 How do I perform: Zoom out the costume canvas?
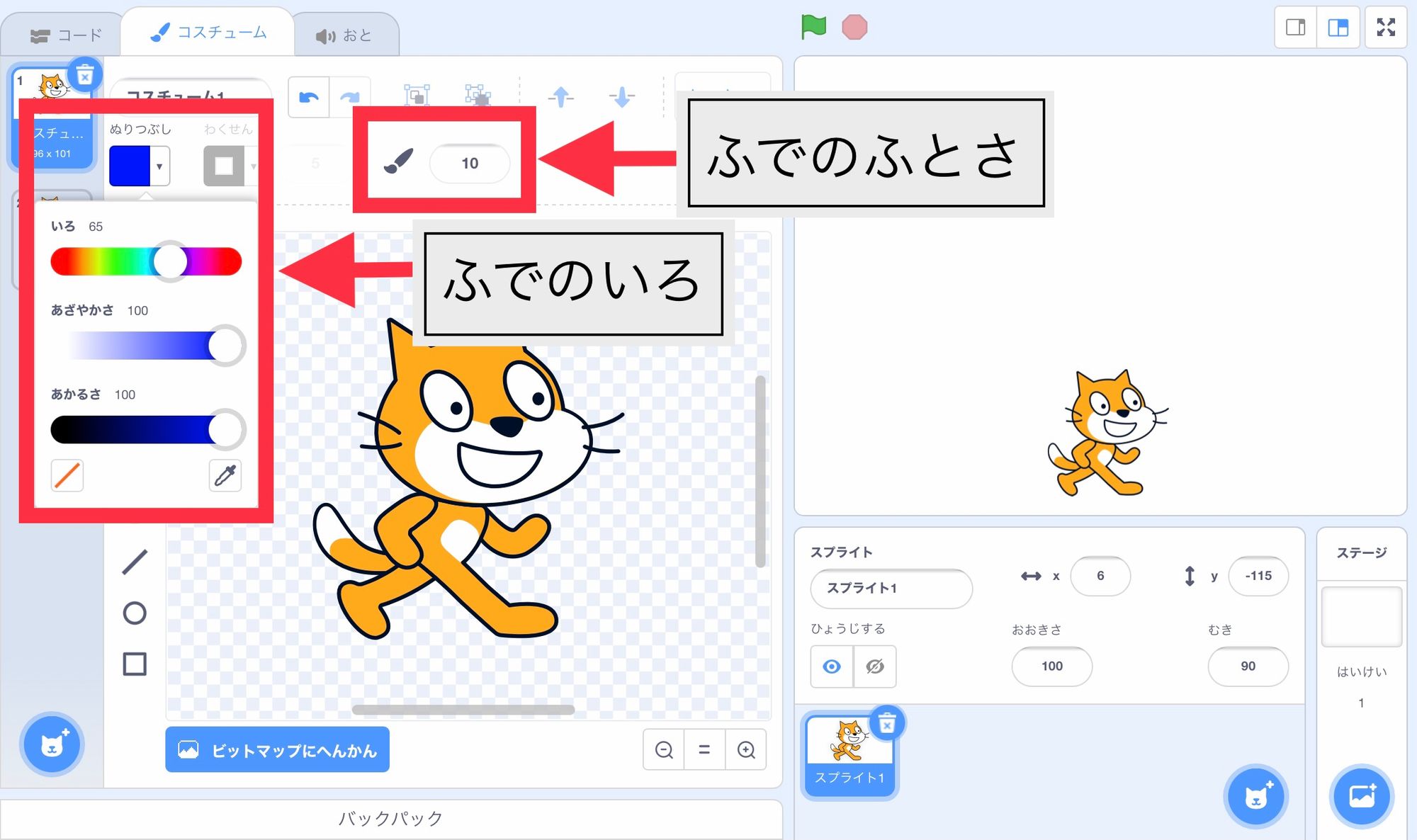coord(664,749)
